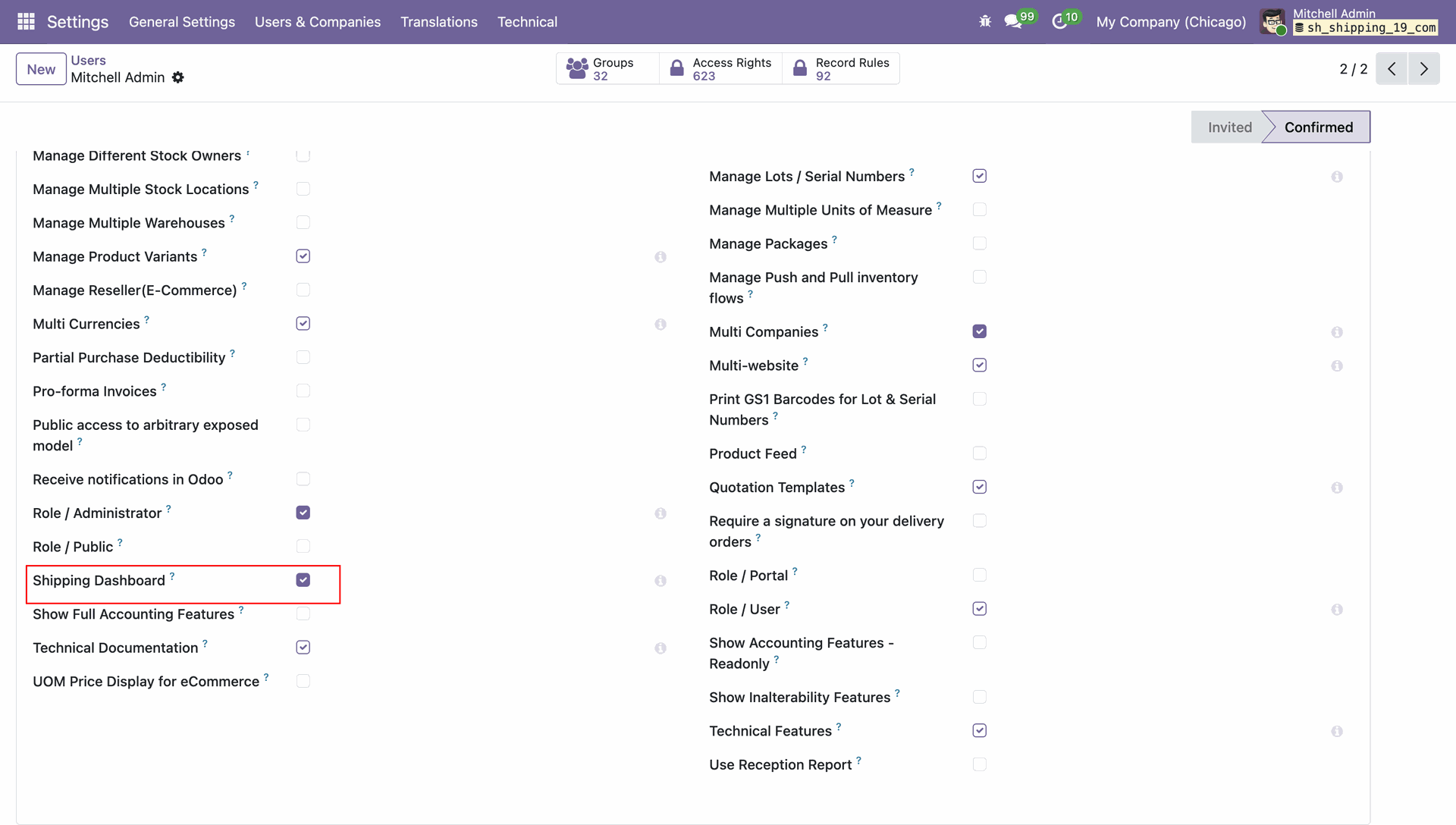
Task: Open My Company (Chicago) company switcher
Action: (1171, 22)
